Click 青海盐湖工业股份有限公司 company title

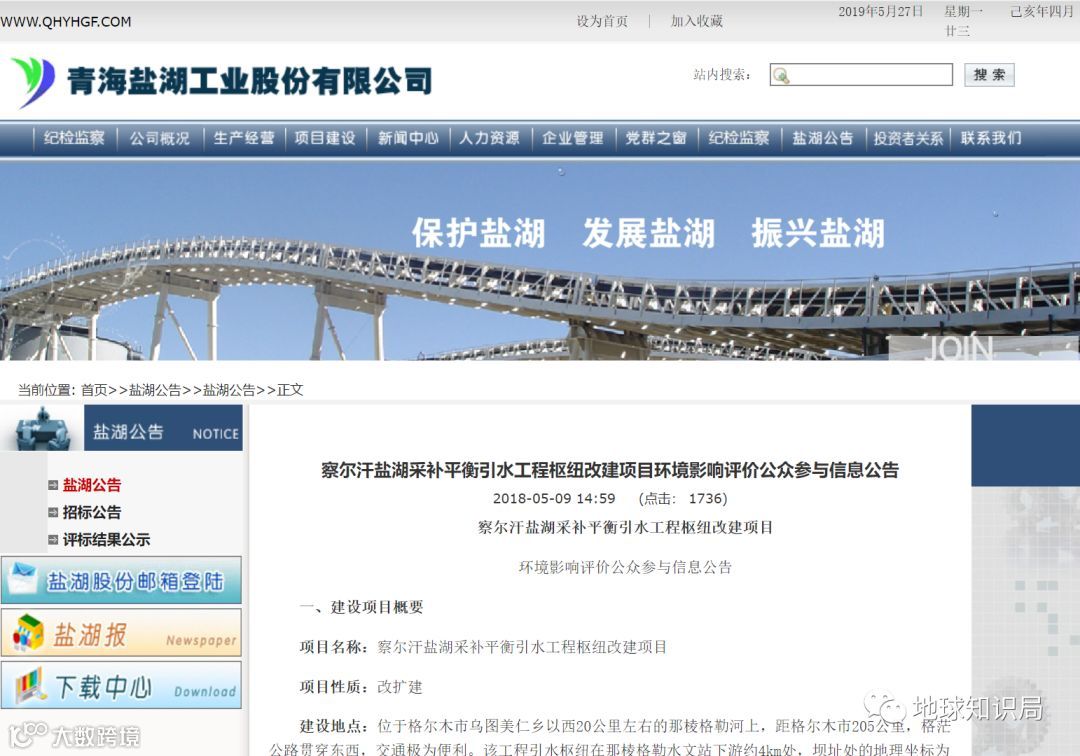click(x=250, y=81)
